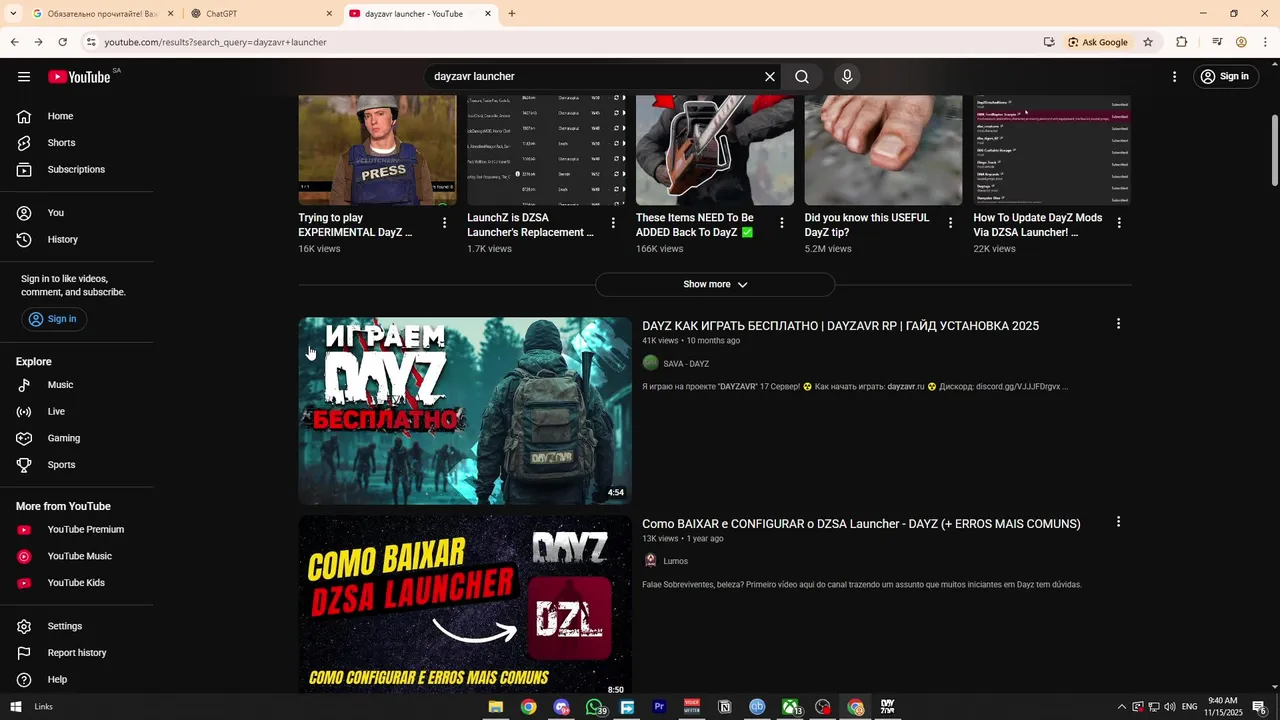Open Report history in the sidebar
This screenshot has height=720, width=1280.
pyautogui.click(x=77, y=653)
